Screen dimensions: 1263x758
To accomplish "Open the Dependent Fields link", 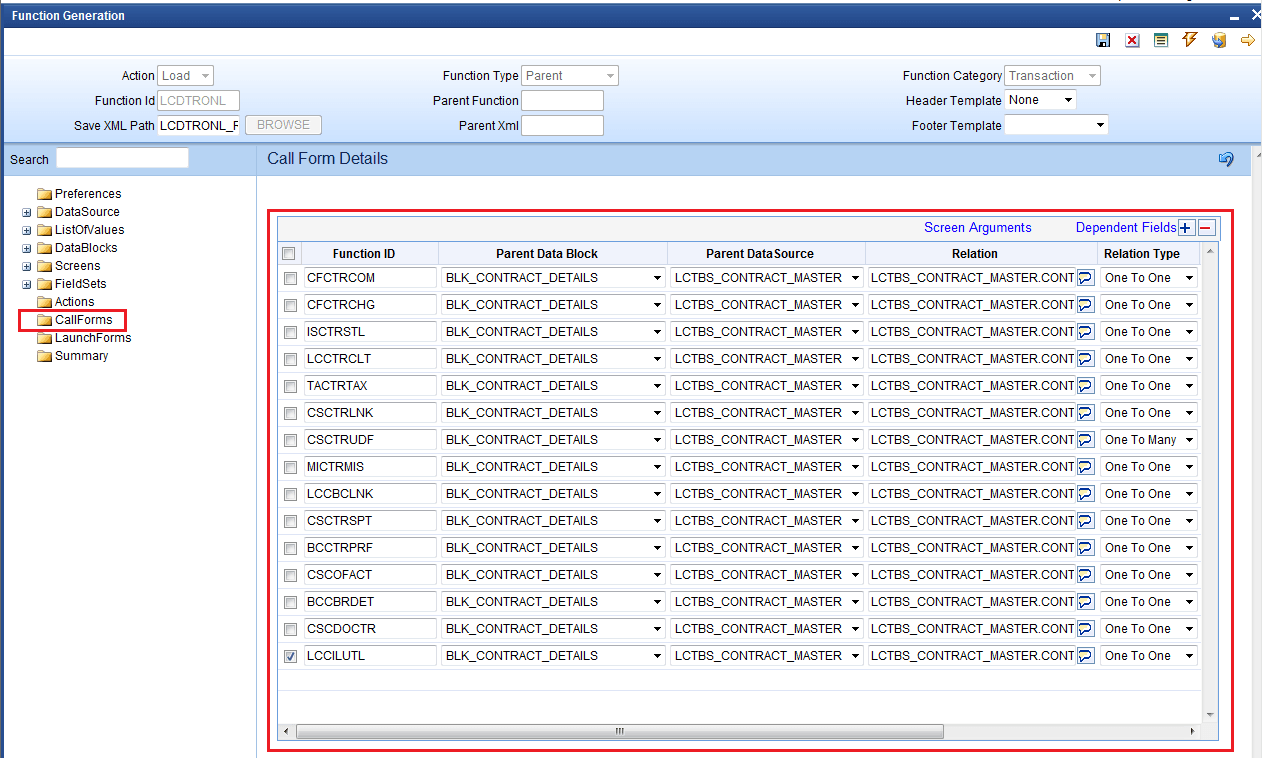I will (x=1125, y=228).
